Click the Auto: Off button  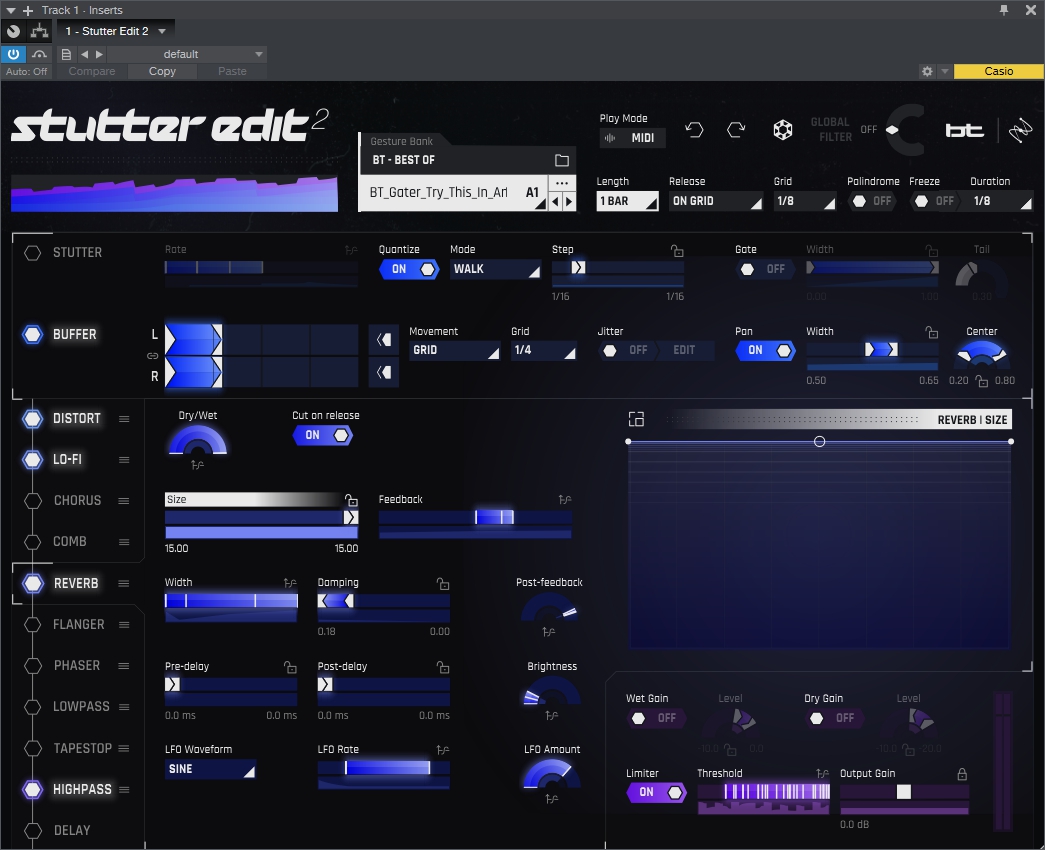[27, 71]
